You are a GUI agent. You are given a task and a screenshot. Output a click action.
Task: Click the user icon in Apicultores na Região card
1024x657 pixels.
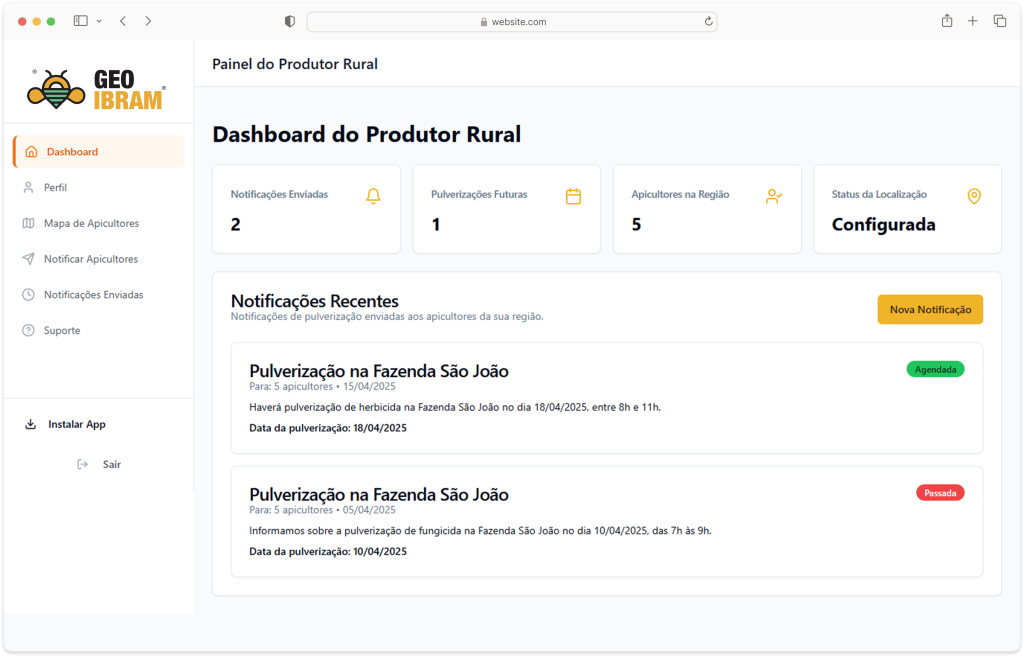(773, 196)
